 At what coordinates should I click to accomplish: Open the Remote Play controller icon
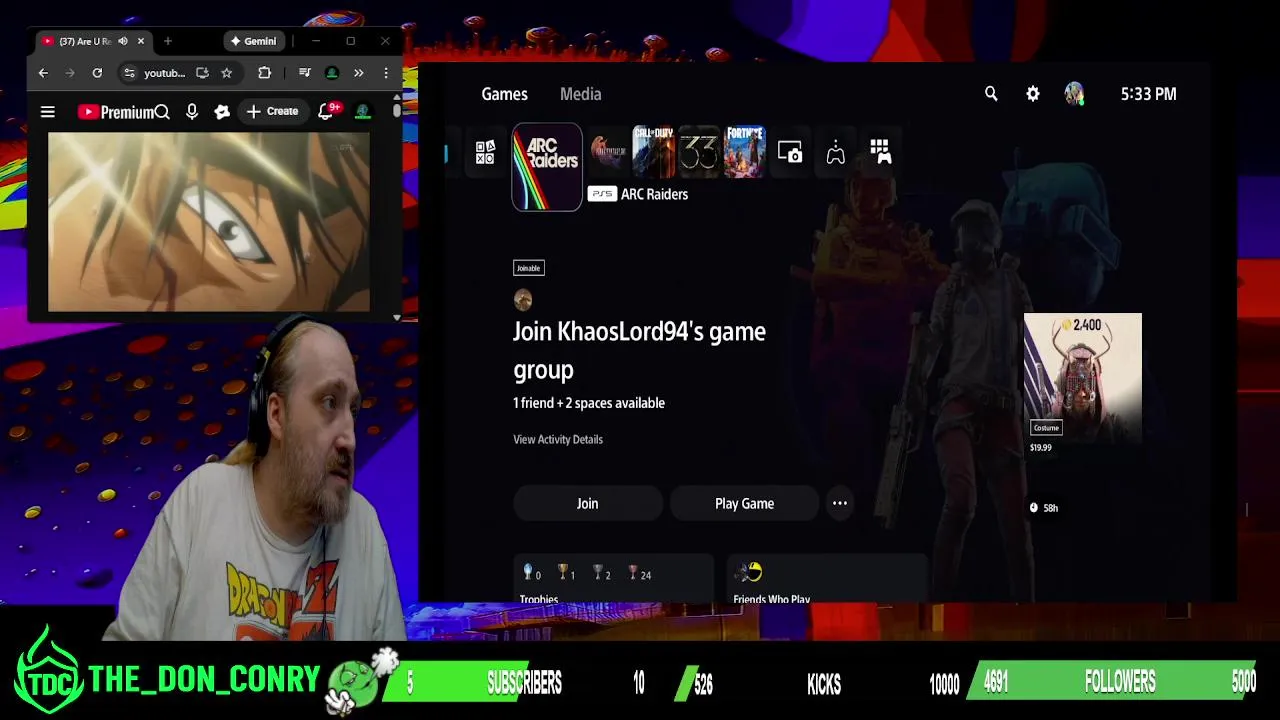[836, 153]
